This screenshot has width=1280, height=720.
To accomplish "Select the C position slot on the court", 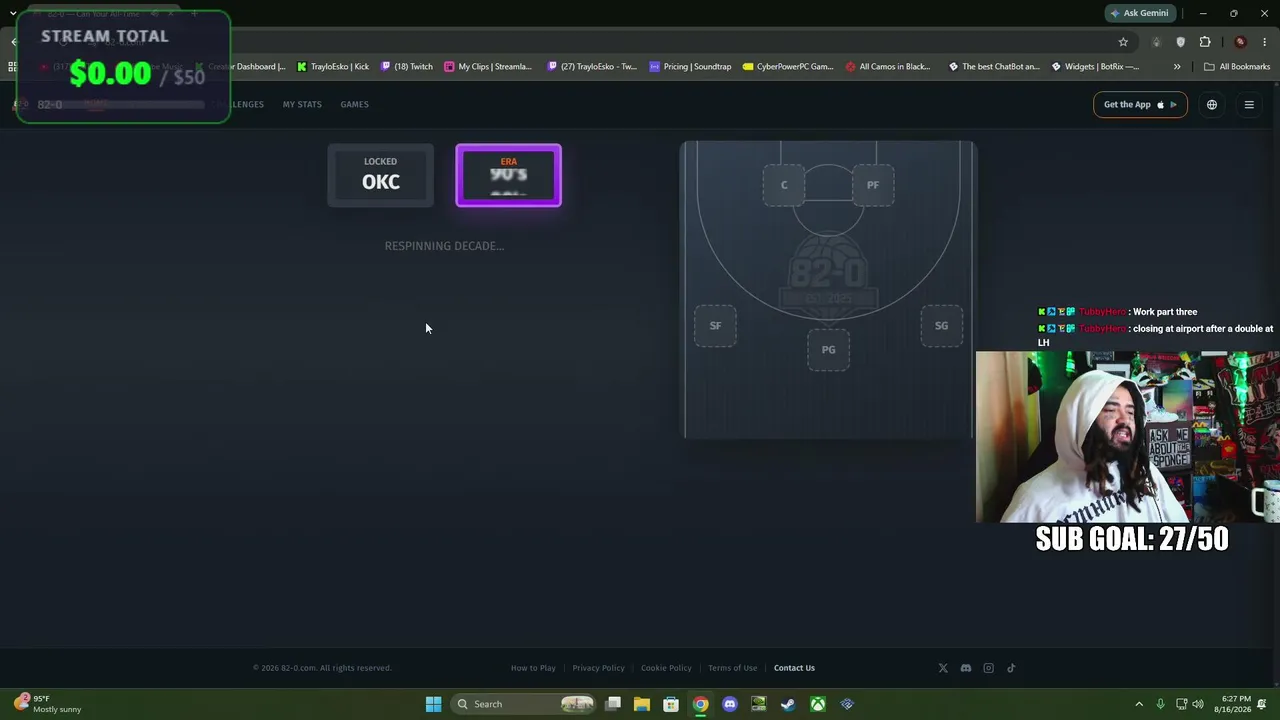I will tap(784, 185).
